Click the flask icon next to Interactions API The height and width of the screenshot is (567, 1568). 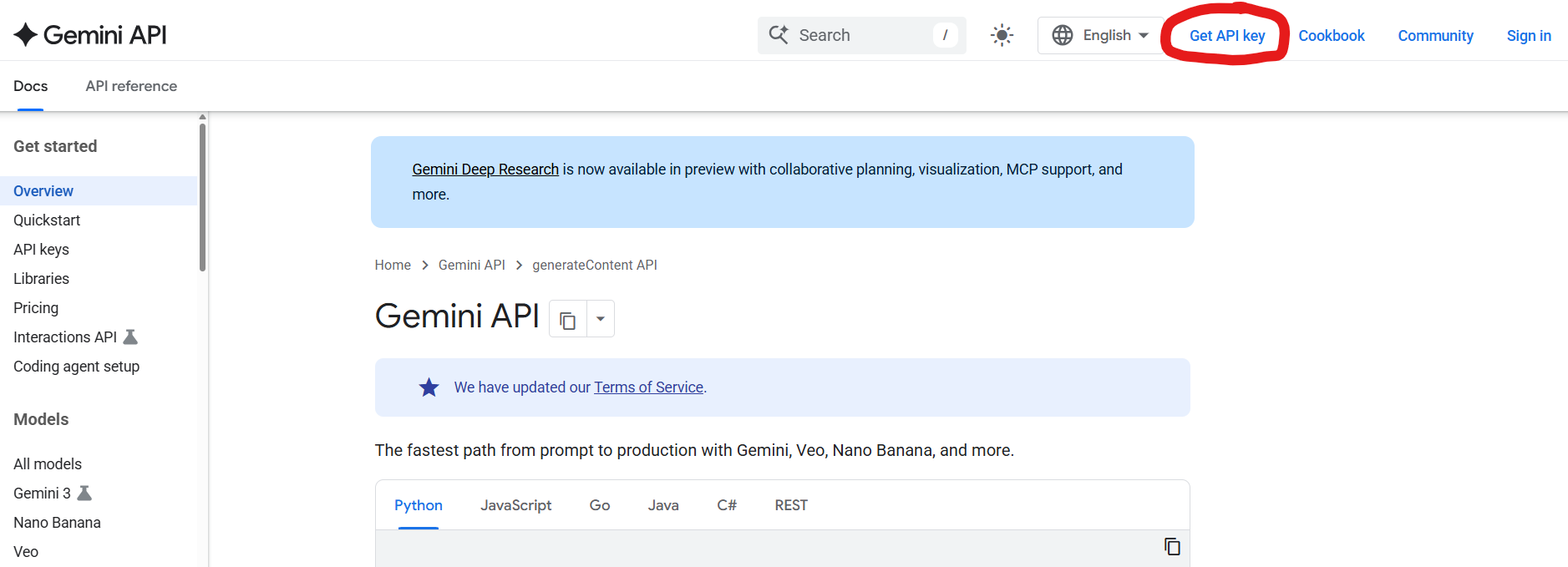tap(130, 337)
